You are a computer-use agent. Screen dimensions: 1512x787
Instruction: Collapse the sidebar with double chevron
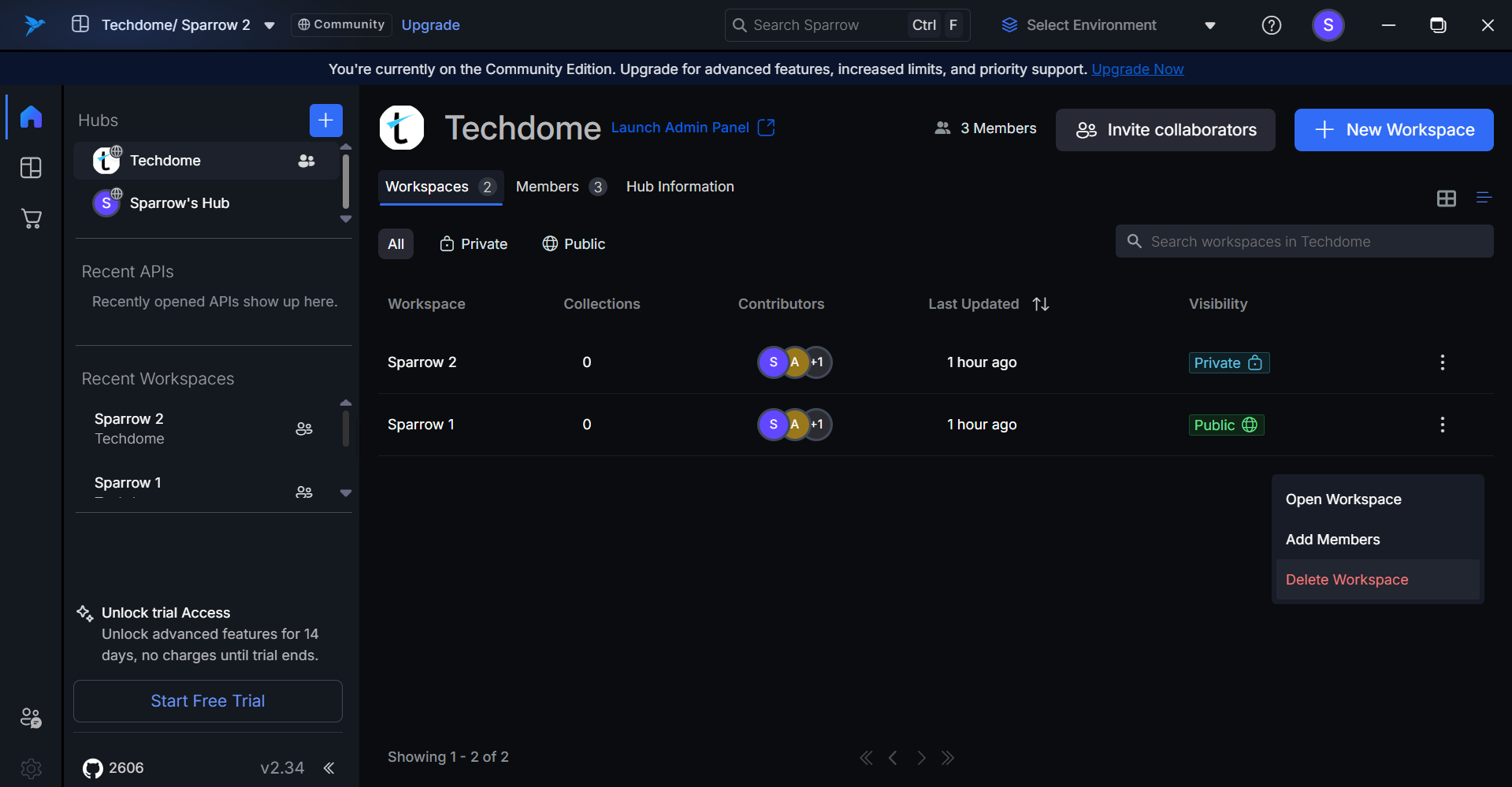pyautogui.click(x=329, y=768)
